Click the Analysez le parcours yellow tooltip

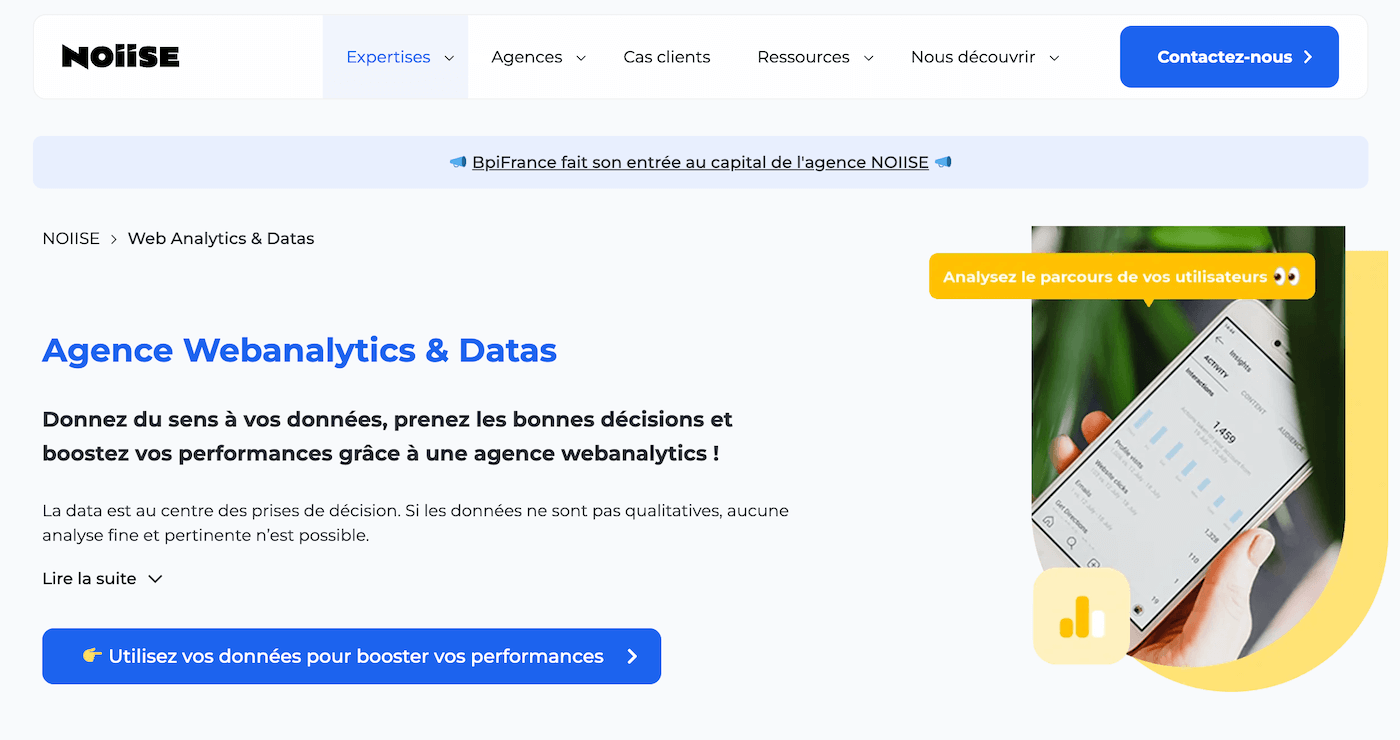click(x=1122, y=276)
